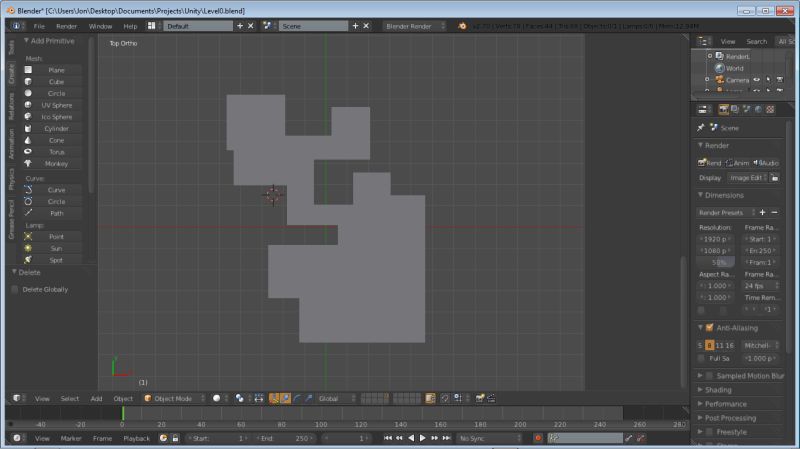Add a Curve Circle object

click(53, 202)
